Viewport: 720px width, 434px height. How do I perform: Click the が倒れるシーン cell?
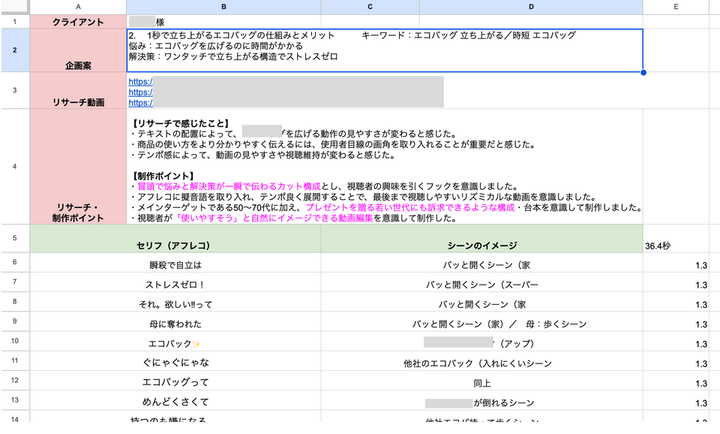point(482,401)
